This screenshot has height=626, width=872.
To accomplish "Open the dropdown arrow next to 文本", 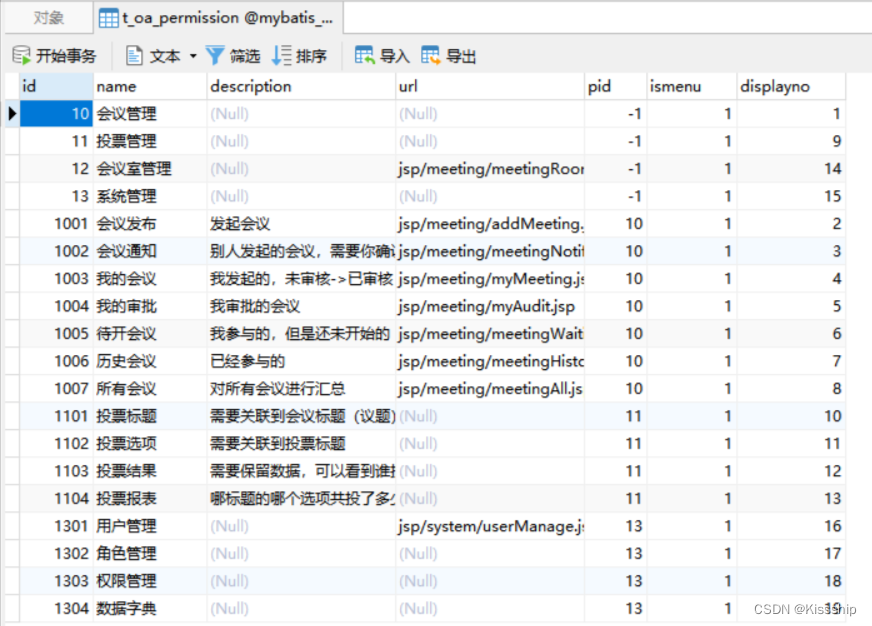I will (x=193, y=55).
